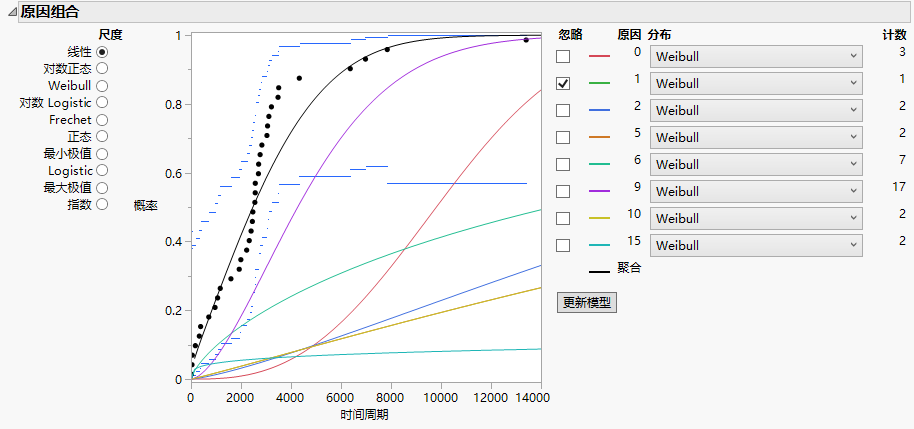Select the 对数正态 scale radio button

click(x=102, y=69)
